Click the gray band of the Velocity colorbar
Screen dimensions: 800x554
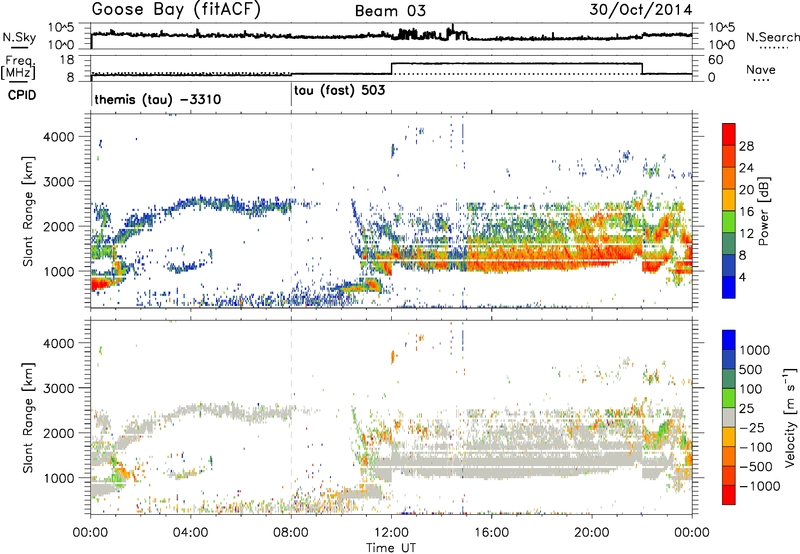click(729, 417)
